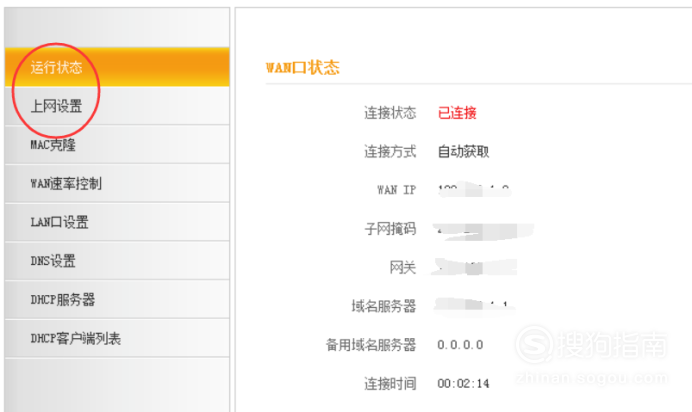692x412 pixels.
Task: Click the 连接状态 label
Action: coord(389,113)
